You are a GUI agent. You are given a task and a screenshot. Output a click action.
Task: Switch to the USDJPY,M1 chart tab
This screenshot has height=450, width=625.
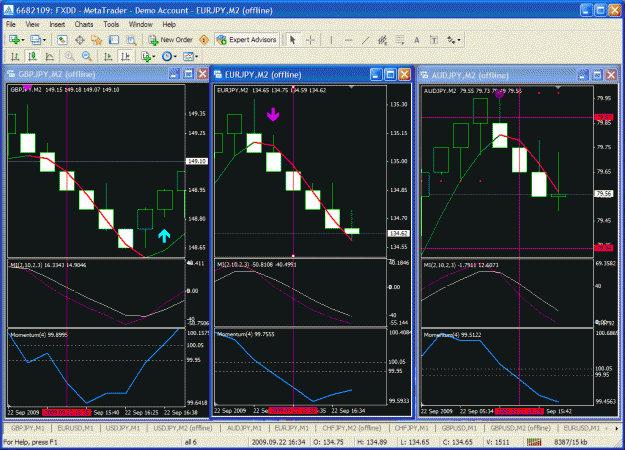(123, 428)
